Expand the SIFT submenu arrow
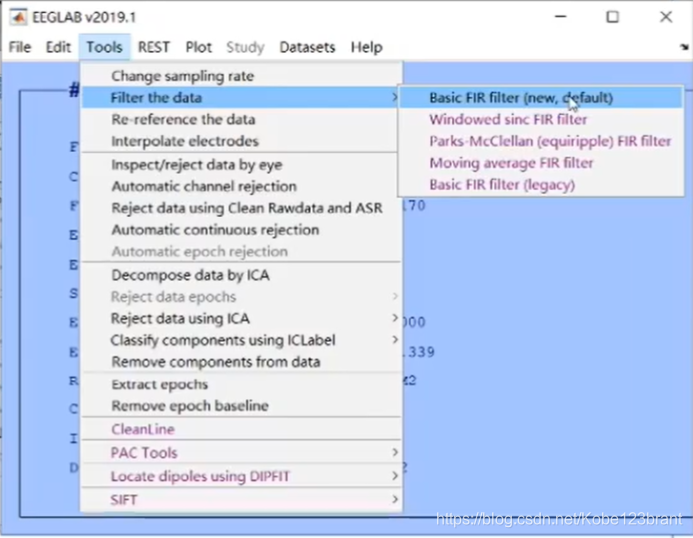The width and height of the screenshot is (693, 538). [394, 500]
